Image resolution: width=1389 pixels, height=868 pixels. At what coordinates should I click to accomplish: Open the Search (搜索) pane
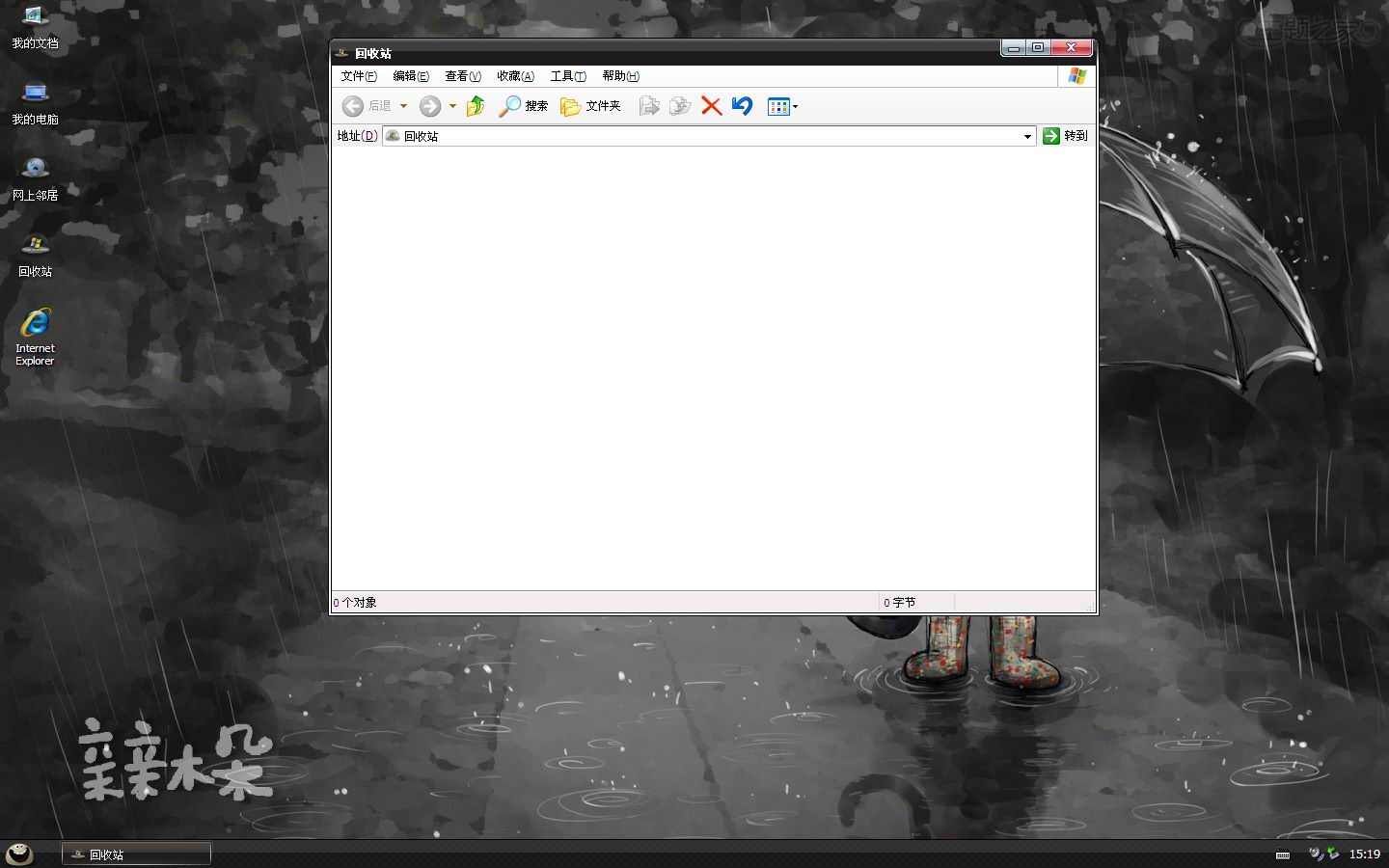click(x=523, y=106)
